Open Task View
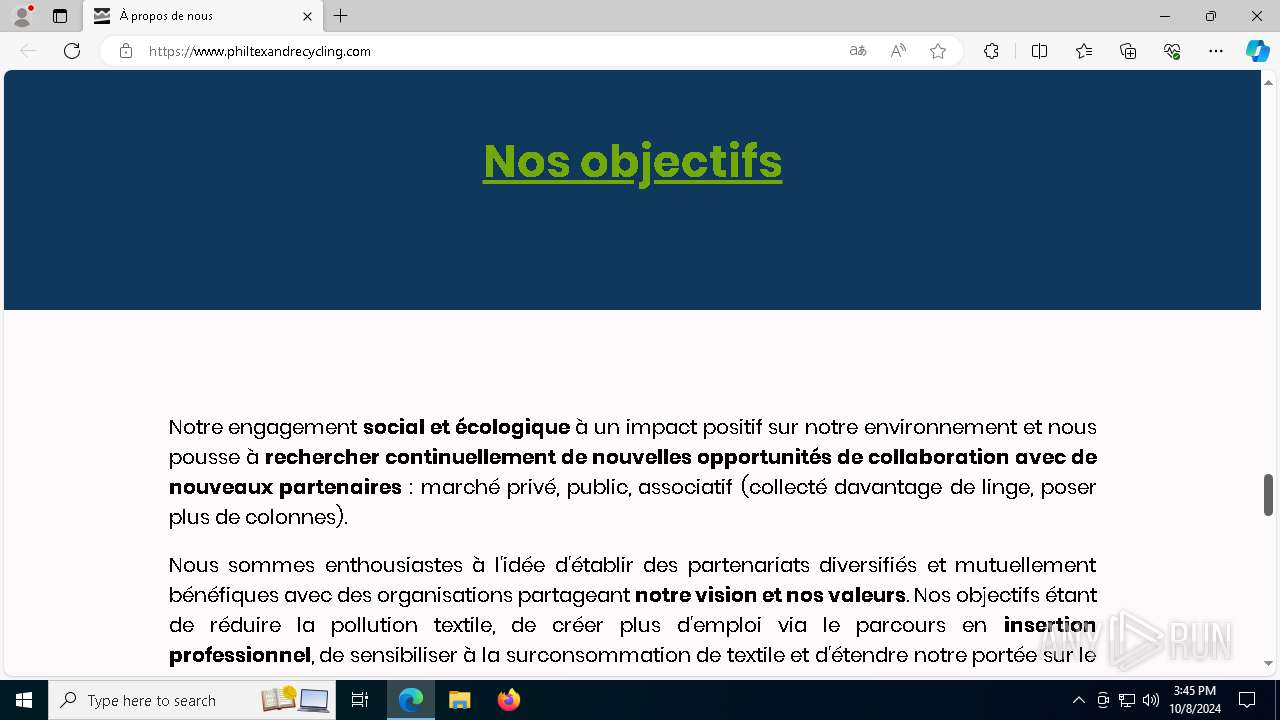Screen dimensions: 1280x720 point(360,700)
